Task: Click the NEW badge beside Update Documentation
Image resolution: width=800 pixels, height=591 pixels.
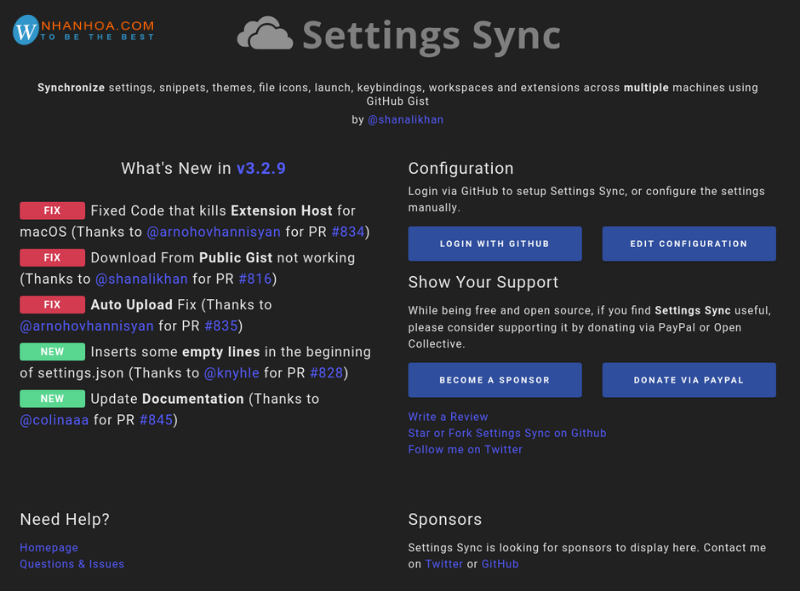Action: coord(52,398)
